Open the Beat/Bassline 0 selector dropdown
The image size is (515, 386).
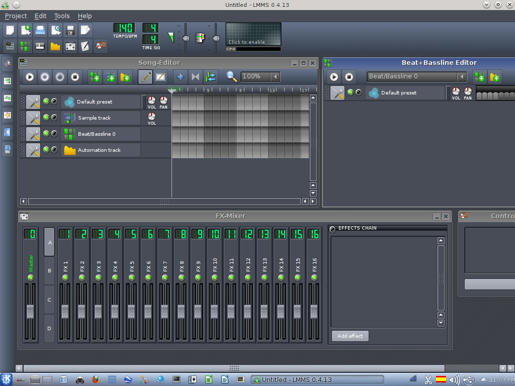pyautogui.click(x=417, y=77)
